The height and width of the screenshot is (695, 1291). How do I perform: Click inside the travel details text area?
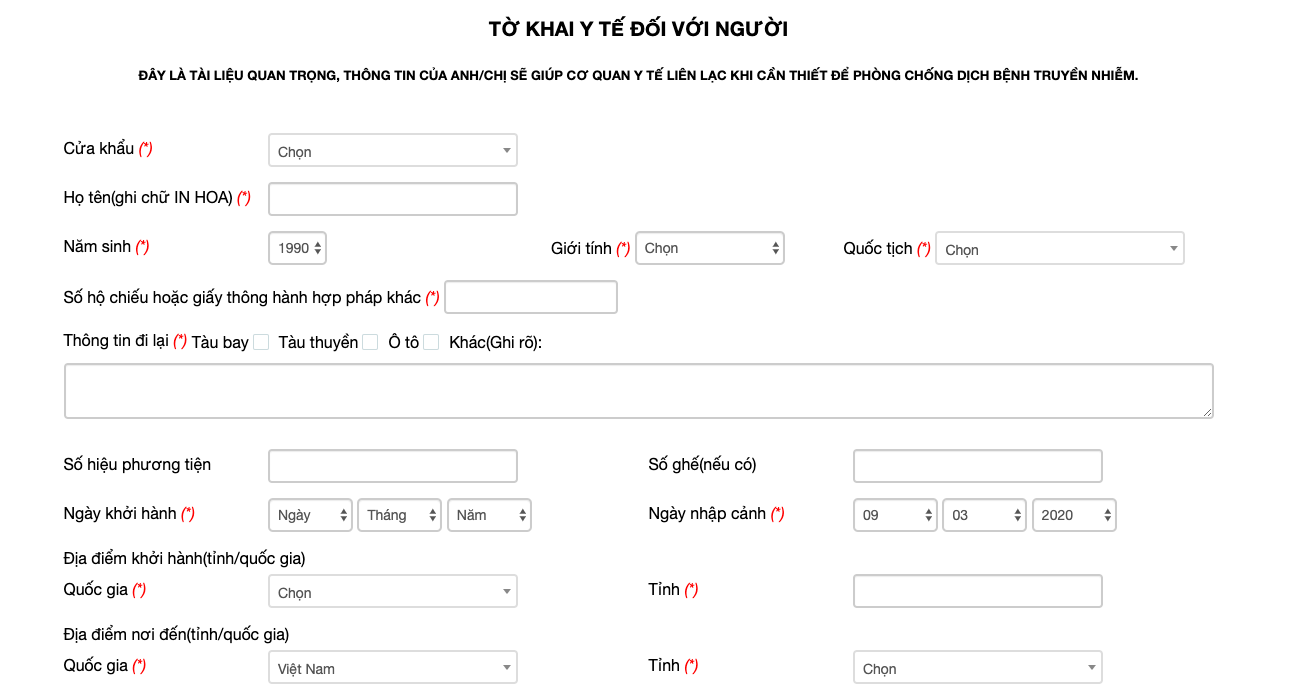click(639, 390)
